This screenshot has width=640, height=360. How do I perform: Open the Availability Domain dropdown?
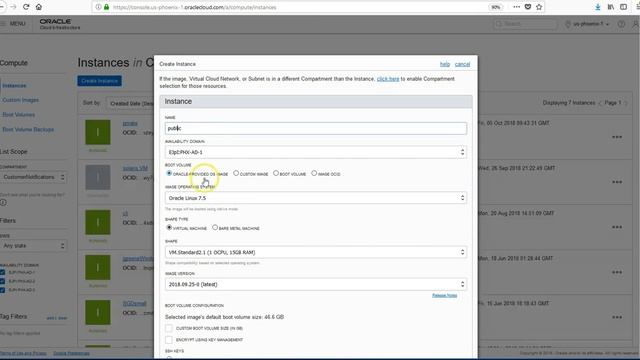pos(316,152)
